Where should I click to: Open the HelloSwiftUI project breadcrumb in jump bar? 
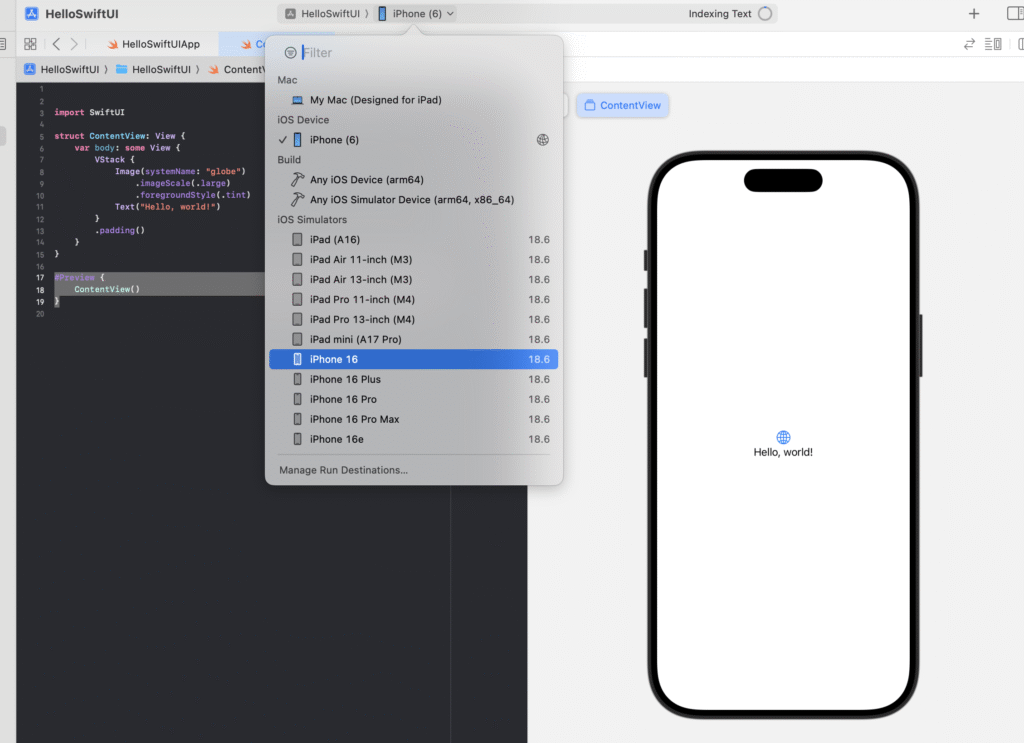(x=62, y=69)
